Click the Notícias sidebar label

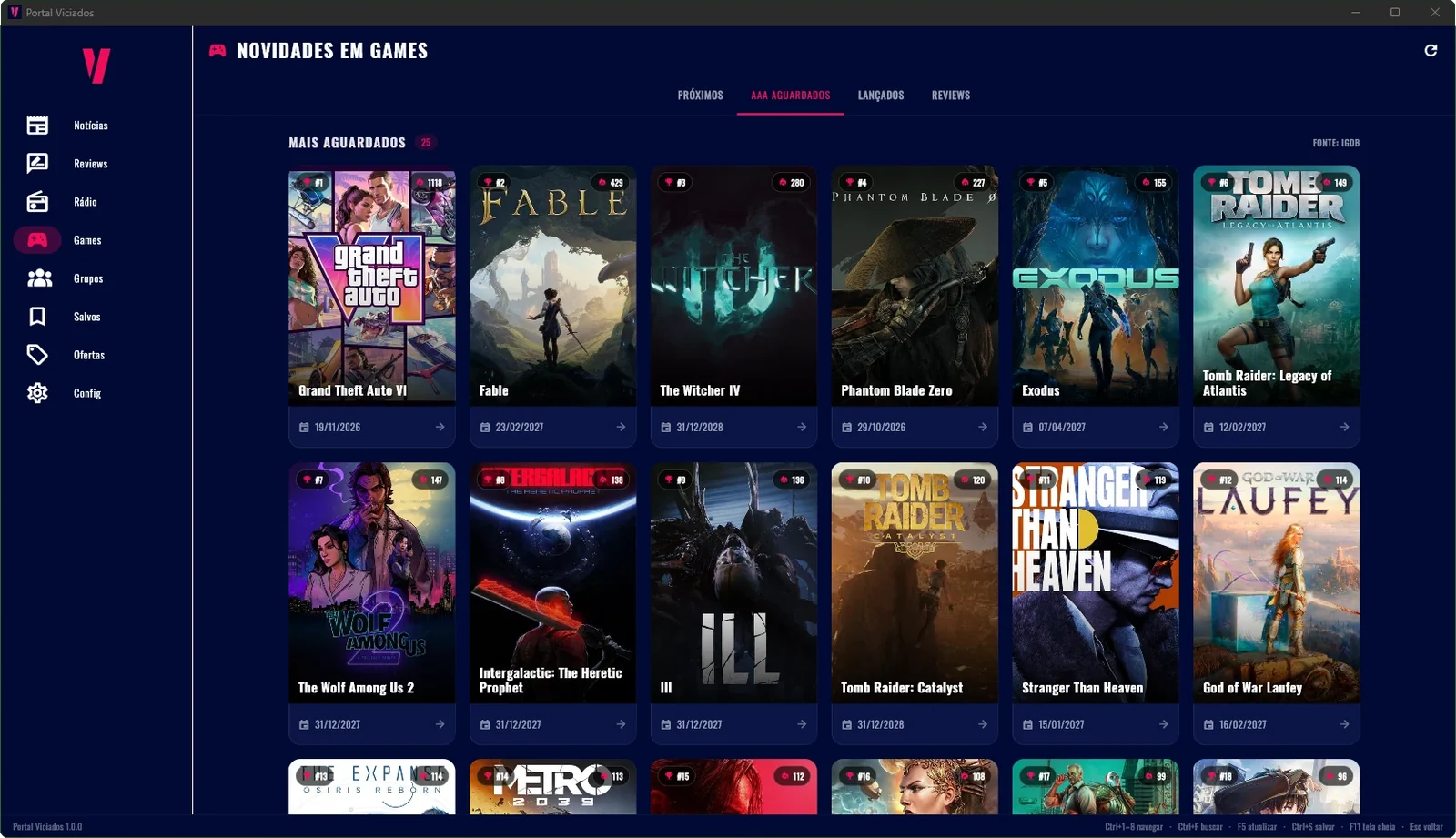(91, 126)
